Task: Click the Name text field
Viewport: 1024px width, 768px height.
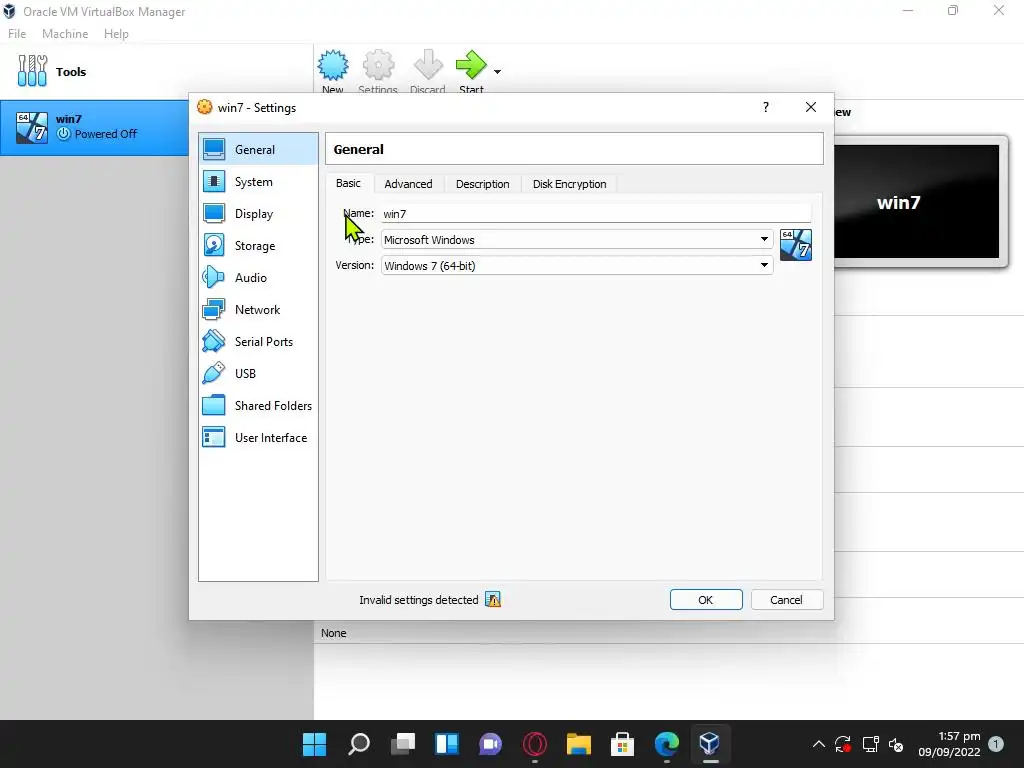Action: (596, 214)
